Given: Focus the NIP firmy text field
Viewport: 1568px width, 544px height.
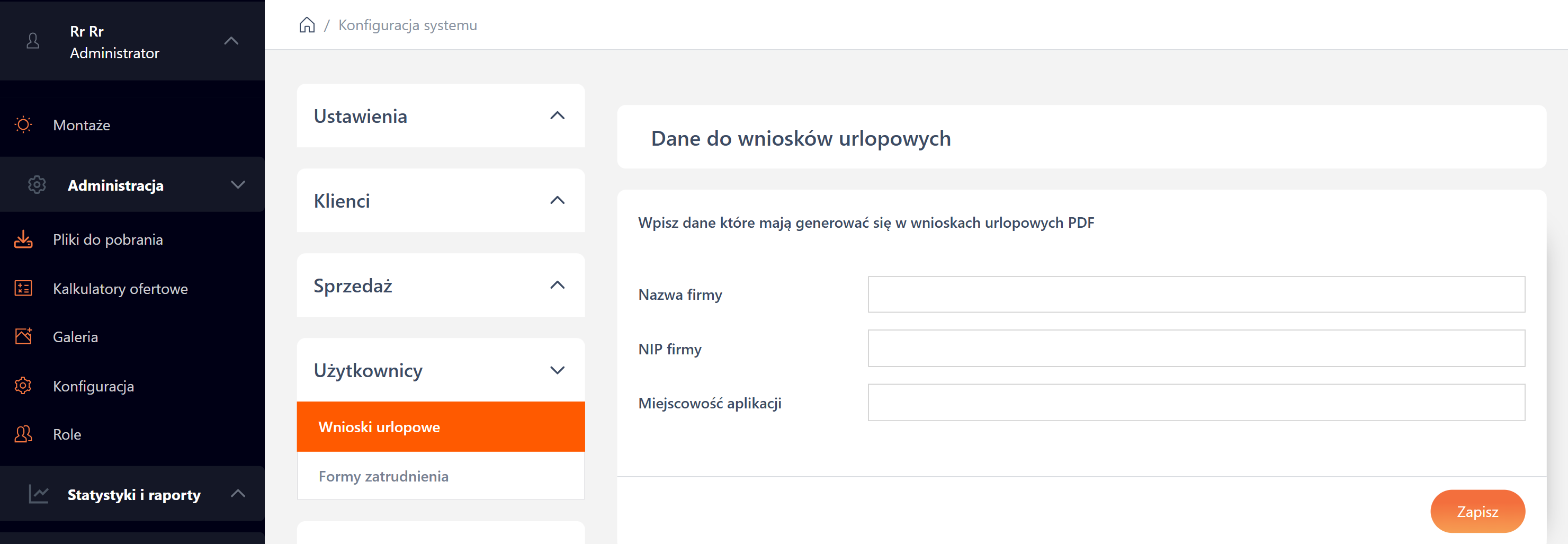Looking at the screenshot, I should click(x=1196, y=349).
